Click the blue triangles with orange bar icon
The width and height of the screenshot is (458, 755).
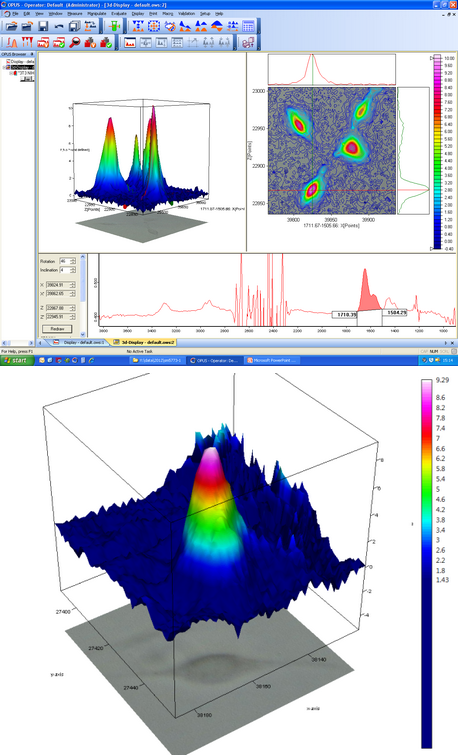click(x=138, y=26)
